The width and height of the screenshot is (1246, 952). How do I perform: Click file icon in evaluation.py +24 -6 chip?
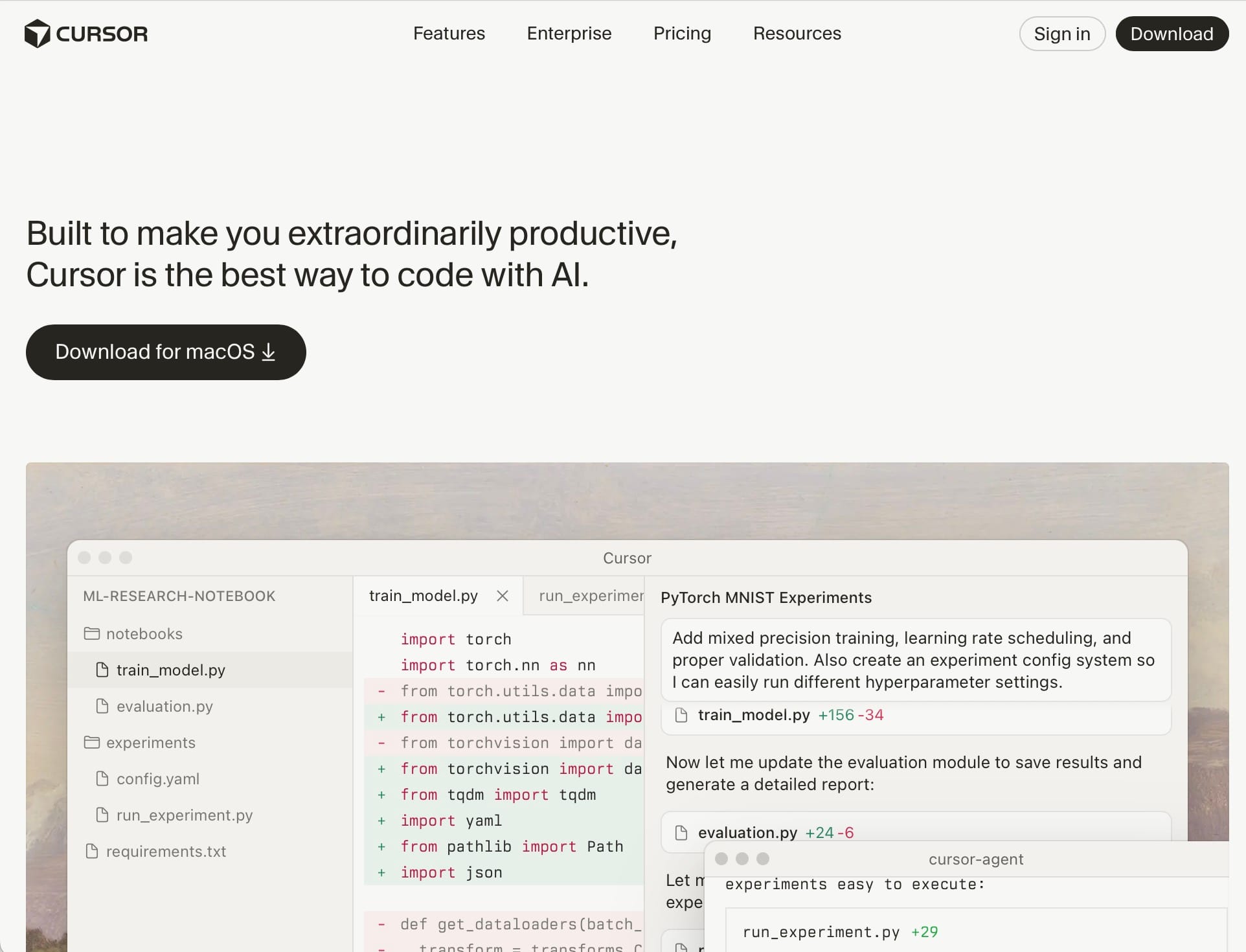click(681, 832)
